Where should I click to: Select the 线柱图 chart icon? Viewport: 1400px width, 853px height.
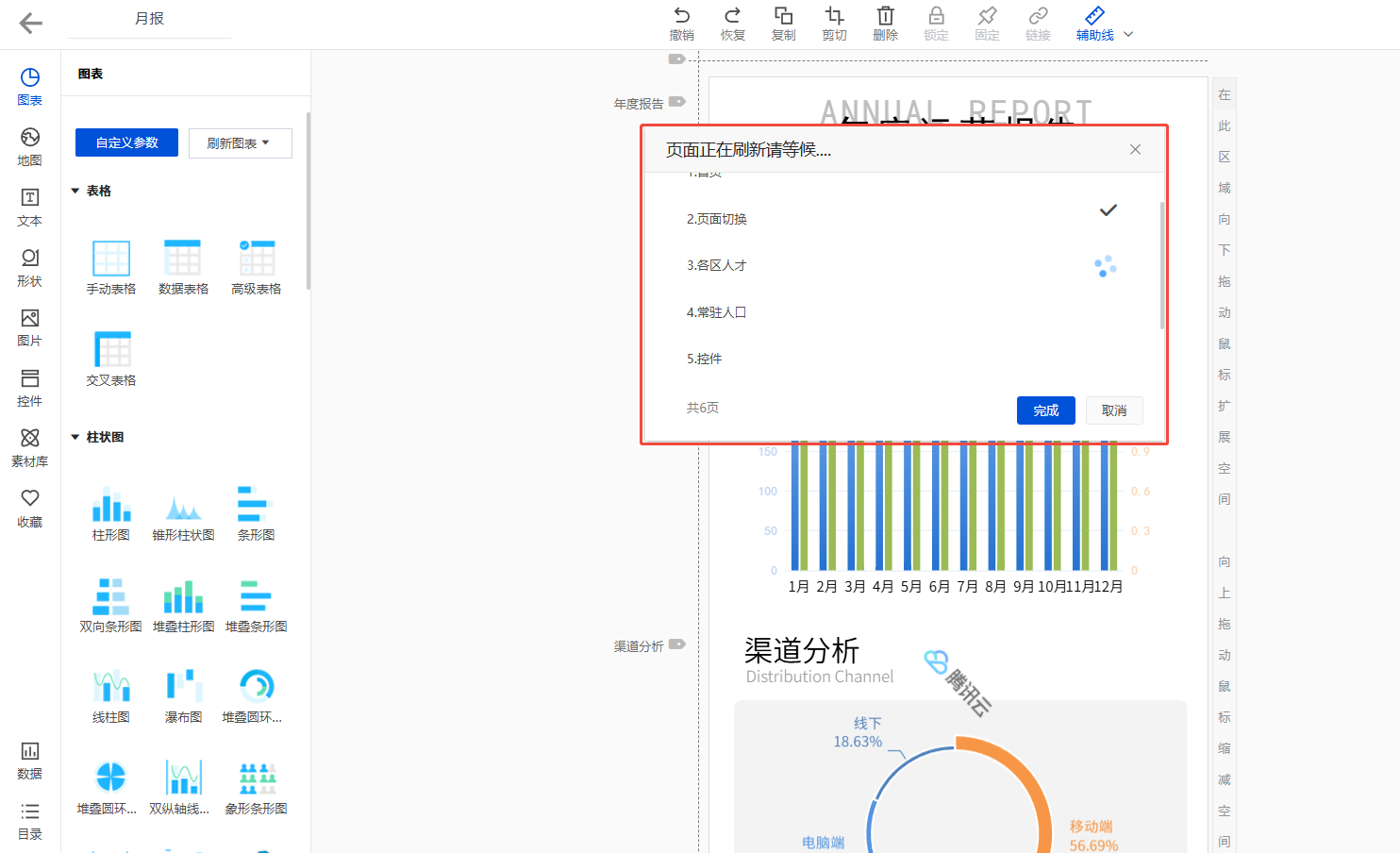pyautogui.click(x=111, y=686)
